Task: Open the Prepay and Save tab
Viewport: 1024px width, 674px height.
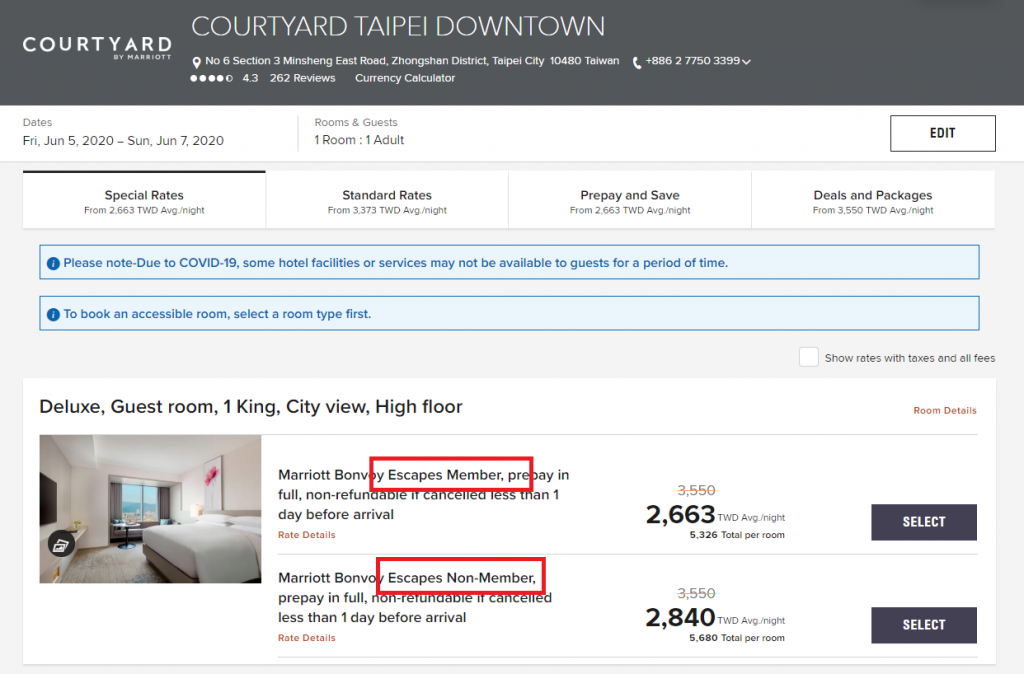Action: pos(630,201)
